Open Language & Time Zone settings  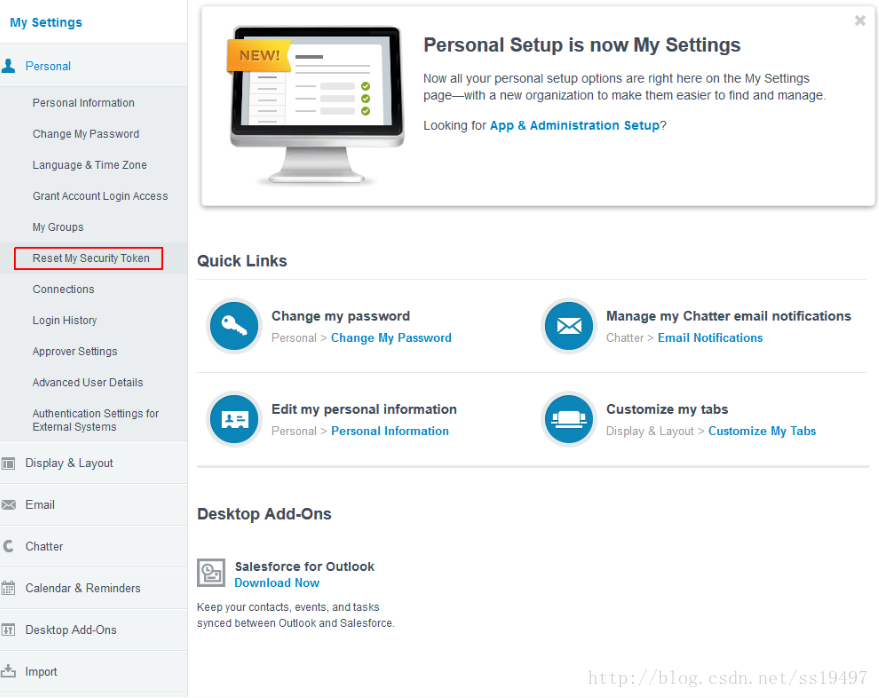coord(90,165)
